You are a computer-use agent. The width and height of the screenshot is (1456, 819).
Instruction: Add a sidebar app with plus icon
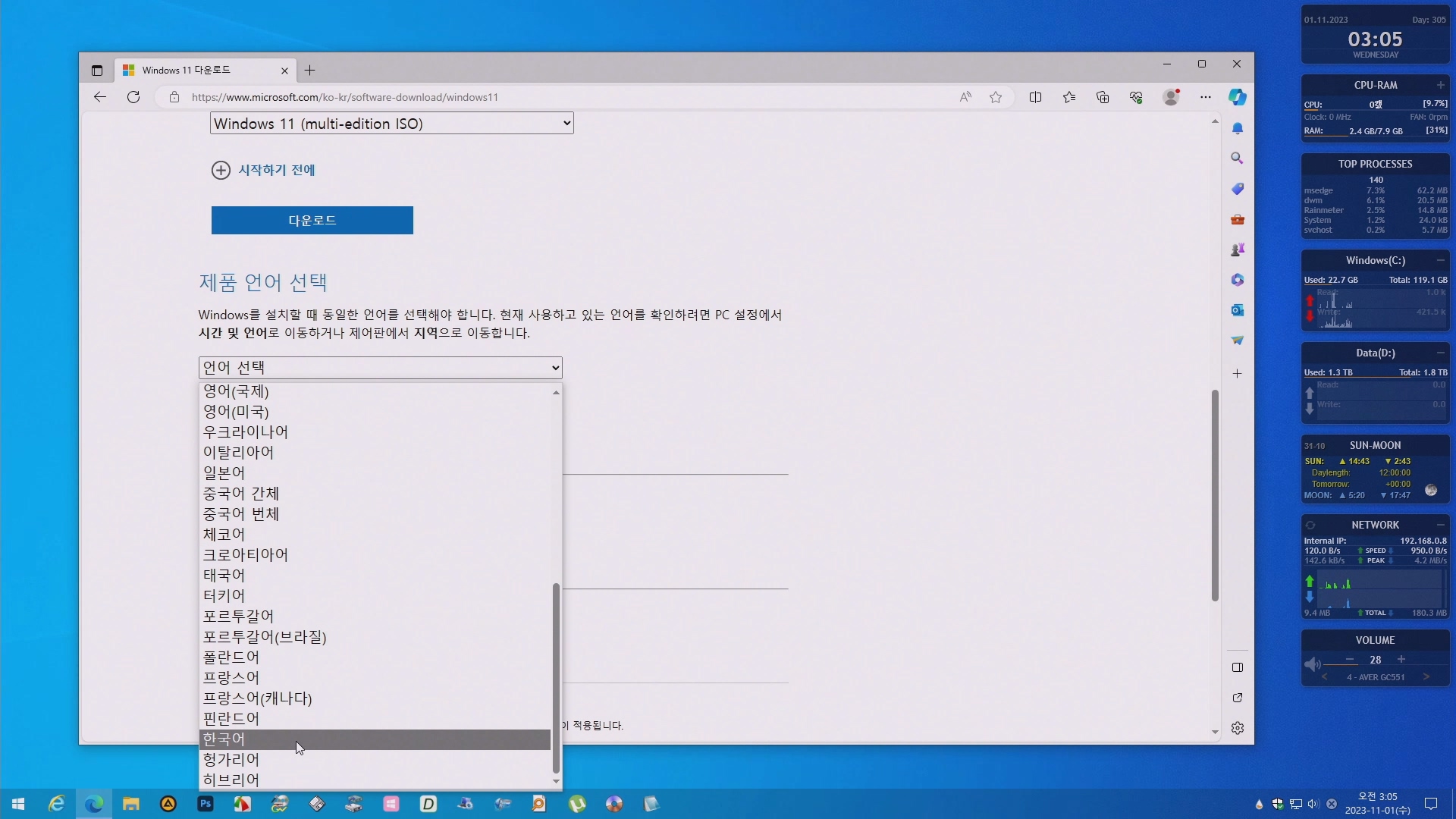(1238, 374)
